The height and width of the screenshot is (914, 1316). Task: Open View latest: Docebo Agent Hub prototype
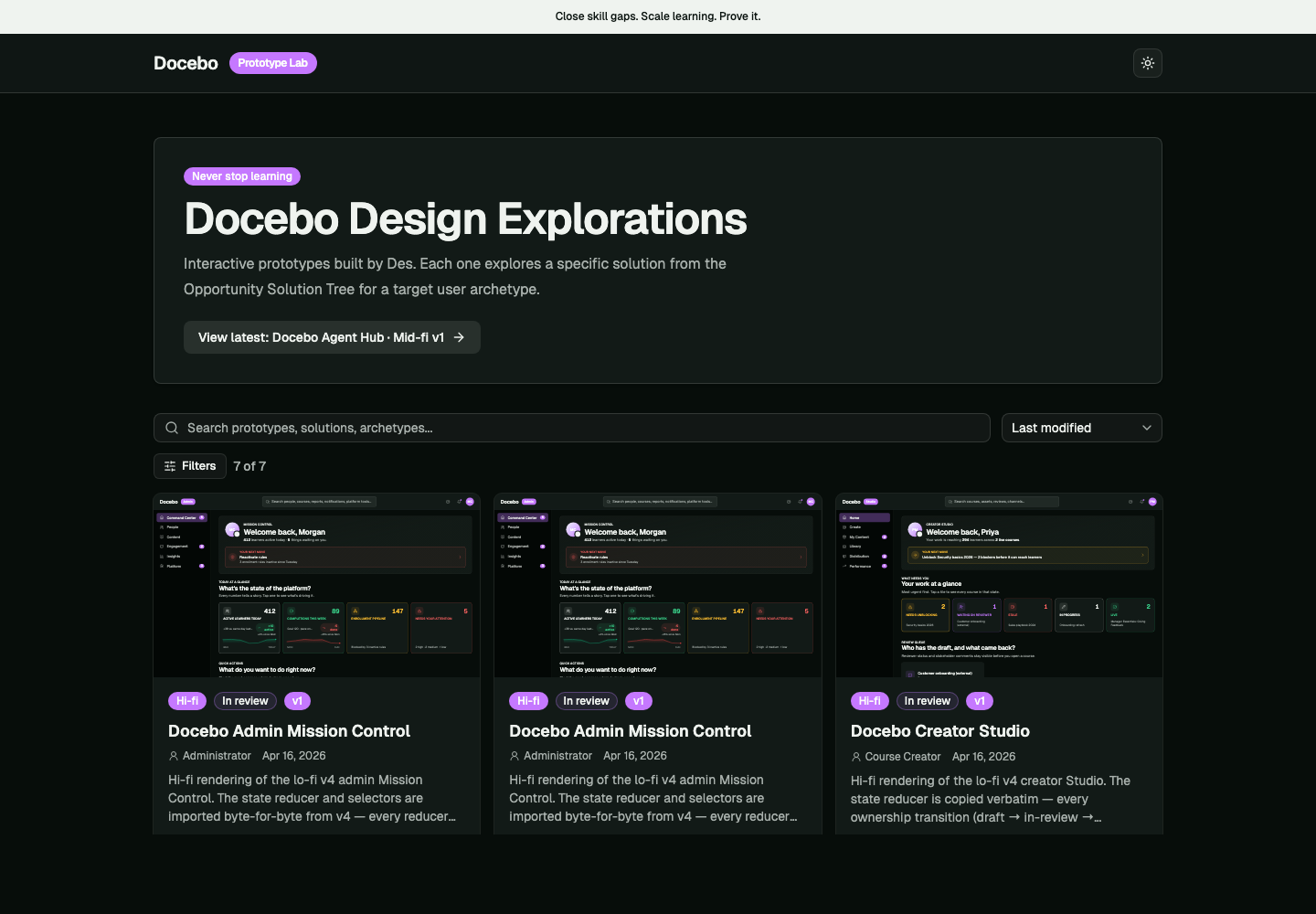(x=332, y=337)
